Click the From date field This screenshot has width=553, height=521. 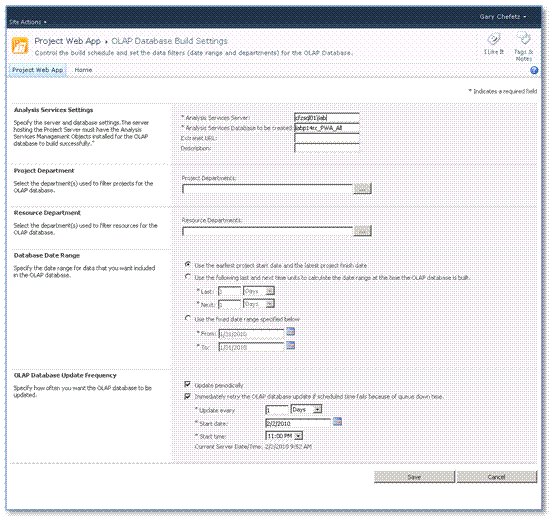pos(251,333)
